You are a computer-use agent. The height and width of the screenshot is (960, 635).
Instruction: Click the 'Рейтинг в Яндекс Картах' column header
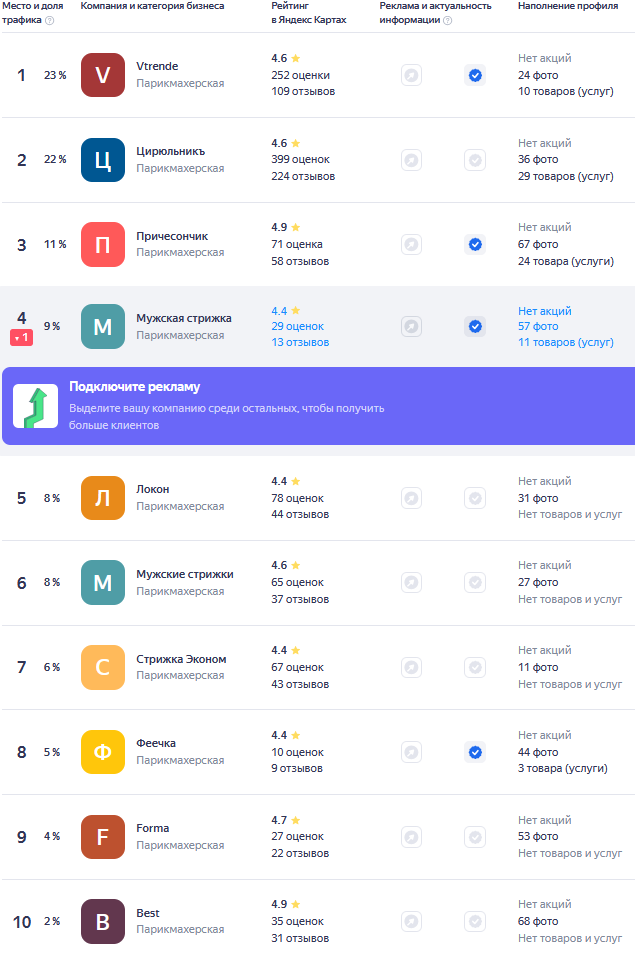[x=309, y=13]
